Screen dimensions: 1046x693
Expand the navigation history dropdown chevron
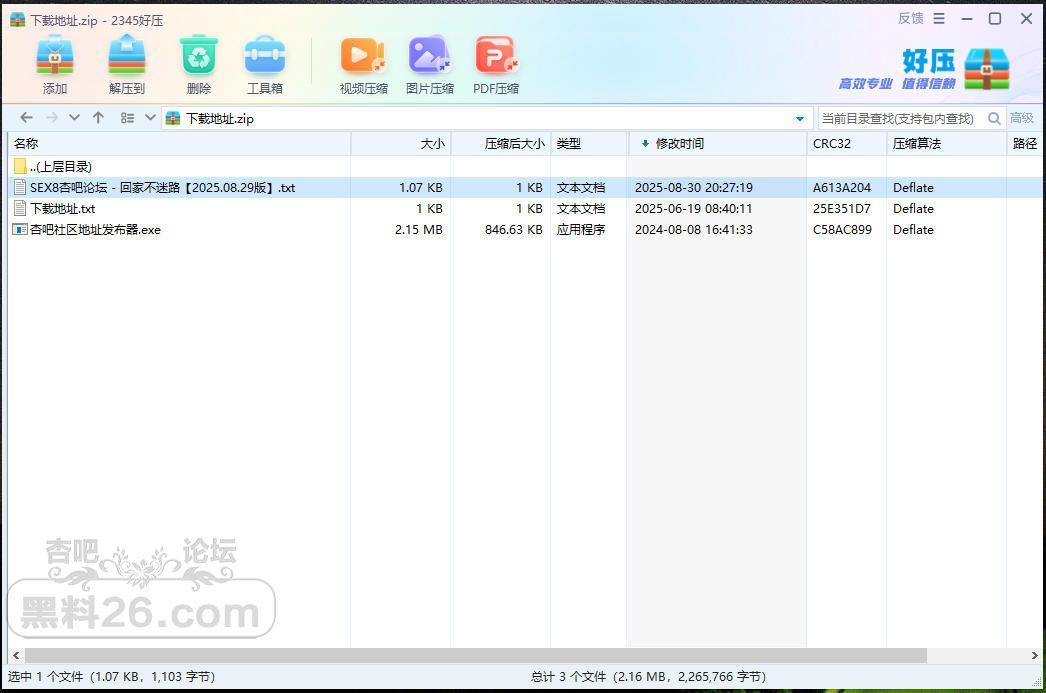74,118
